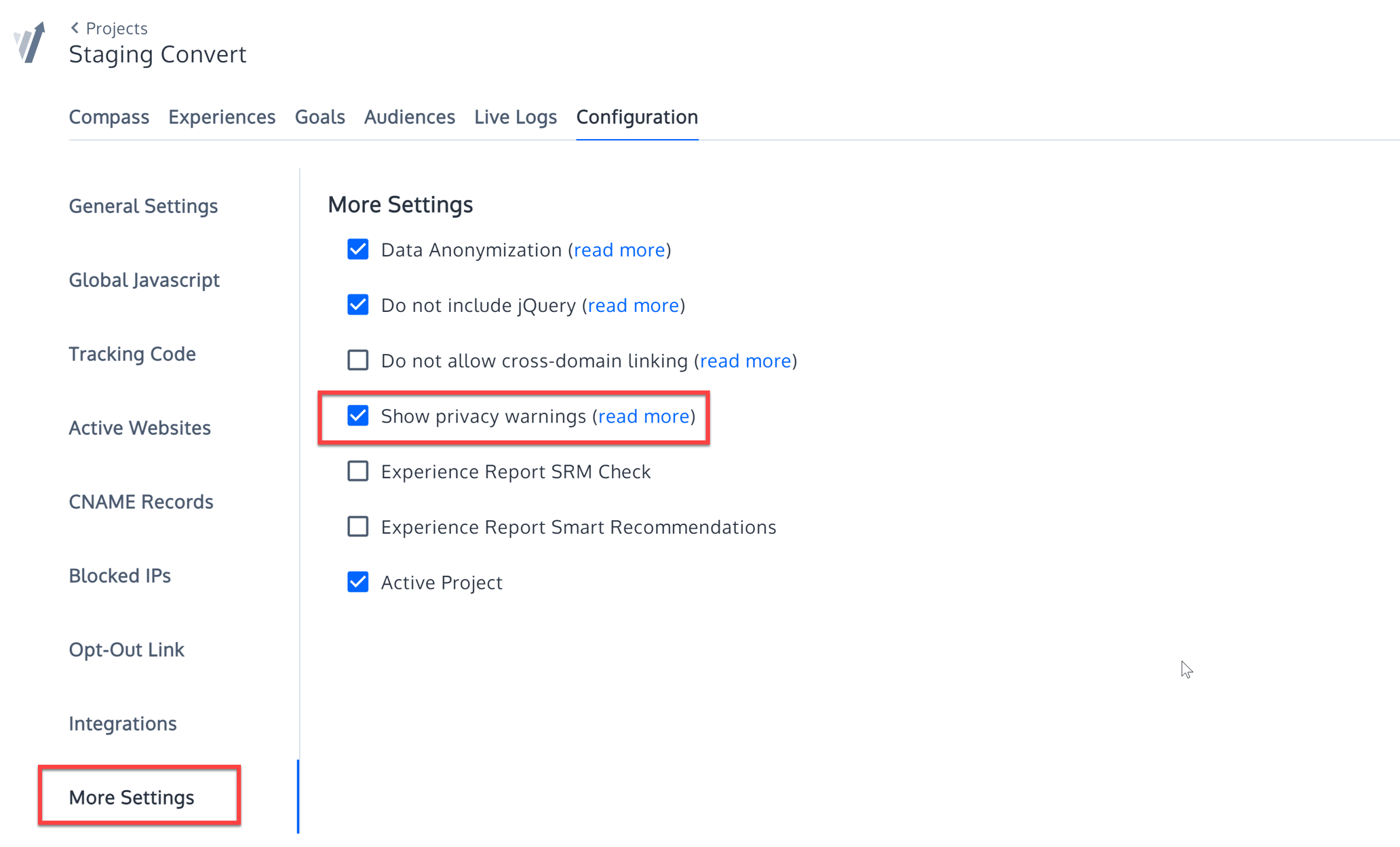Open the Live Logs tab

point(515,117)
